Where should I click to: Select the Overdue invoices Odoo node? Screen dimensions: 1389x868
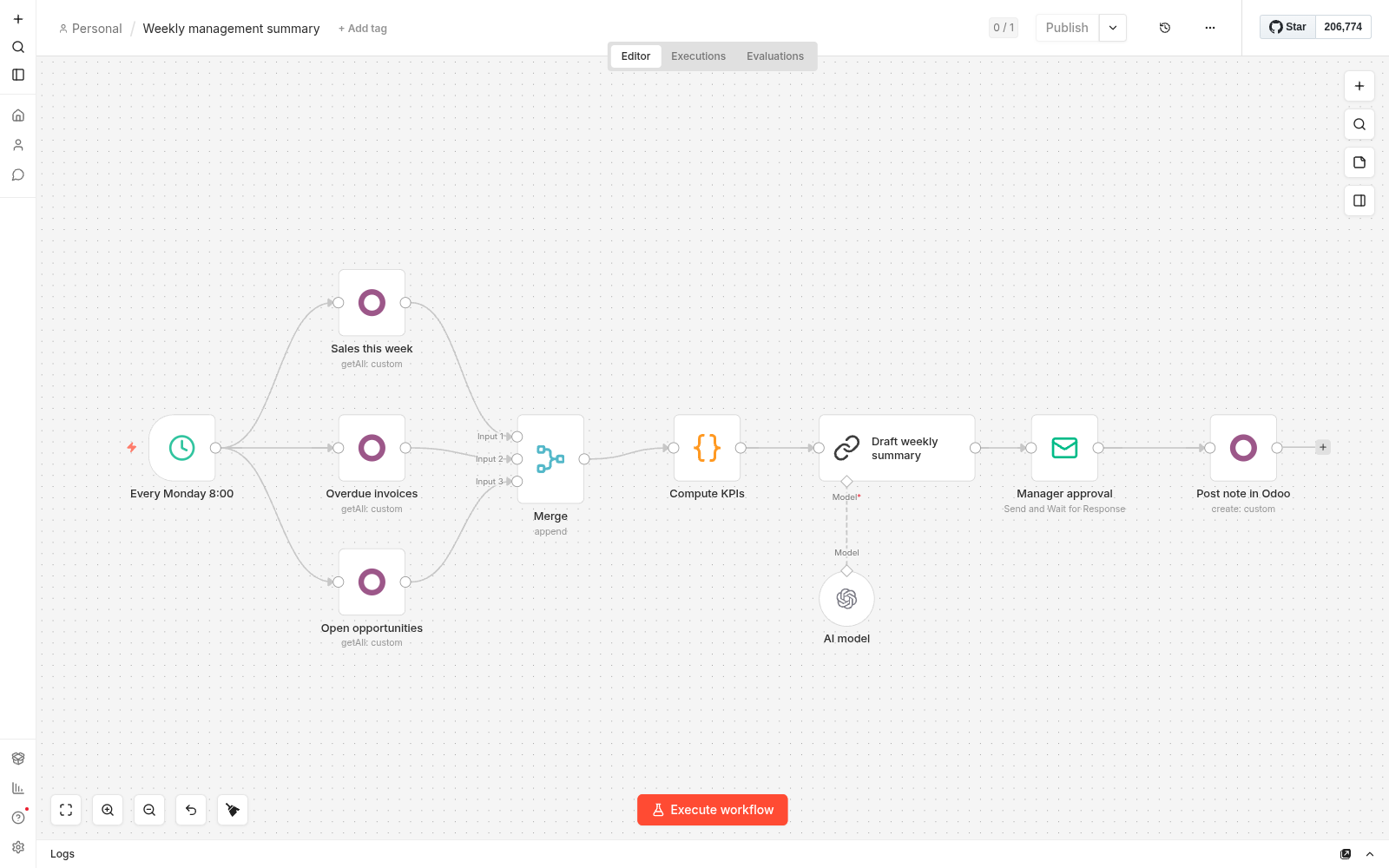coord(372,448)
